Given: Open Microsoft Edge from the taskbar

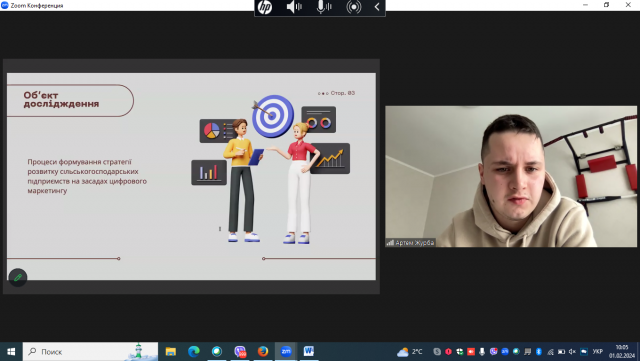Looking at the screenshot, I should (194, 351).
